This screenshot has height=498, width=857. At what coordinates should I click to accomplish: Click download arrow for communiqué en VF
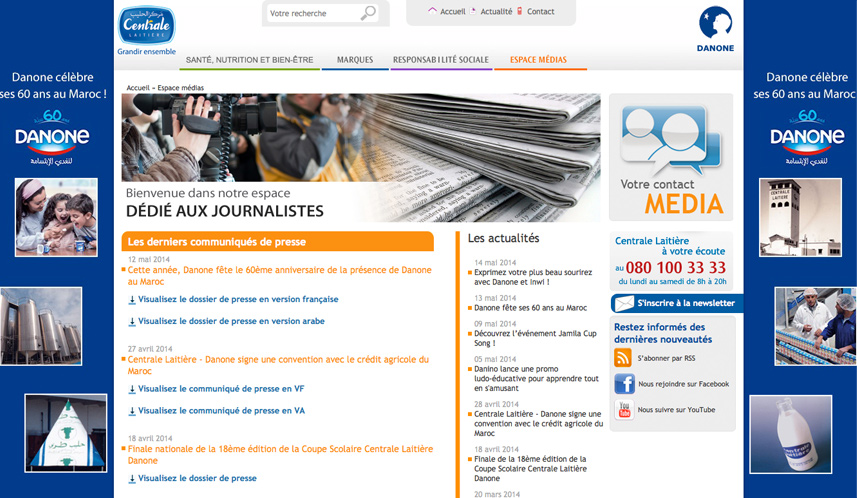click(x=132, y=389)
